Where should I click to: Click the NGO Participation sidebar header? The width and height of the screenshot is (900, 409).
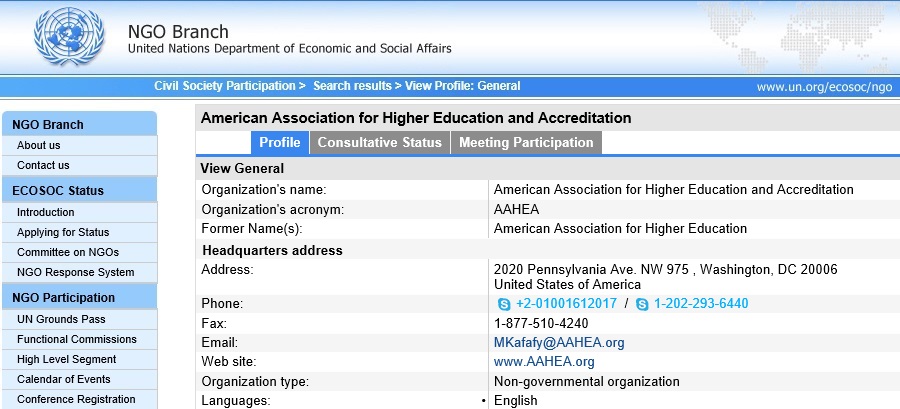[x=79, y=297]
